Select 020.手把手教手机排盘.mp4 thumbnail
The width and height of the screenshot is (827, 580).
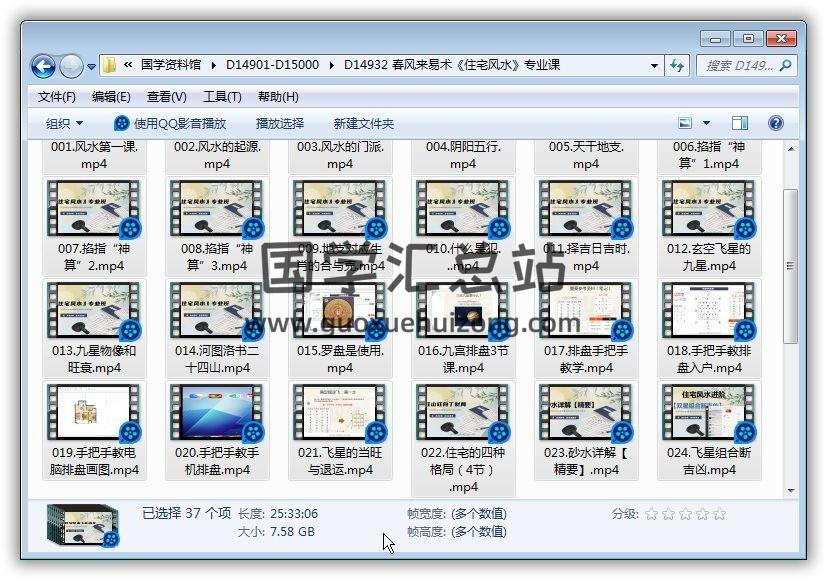[217, 412]
